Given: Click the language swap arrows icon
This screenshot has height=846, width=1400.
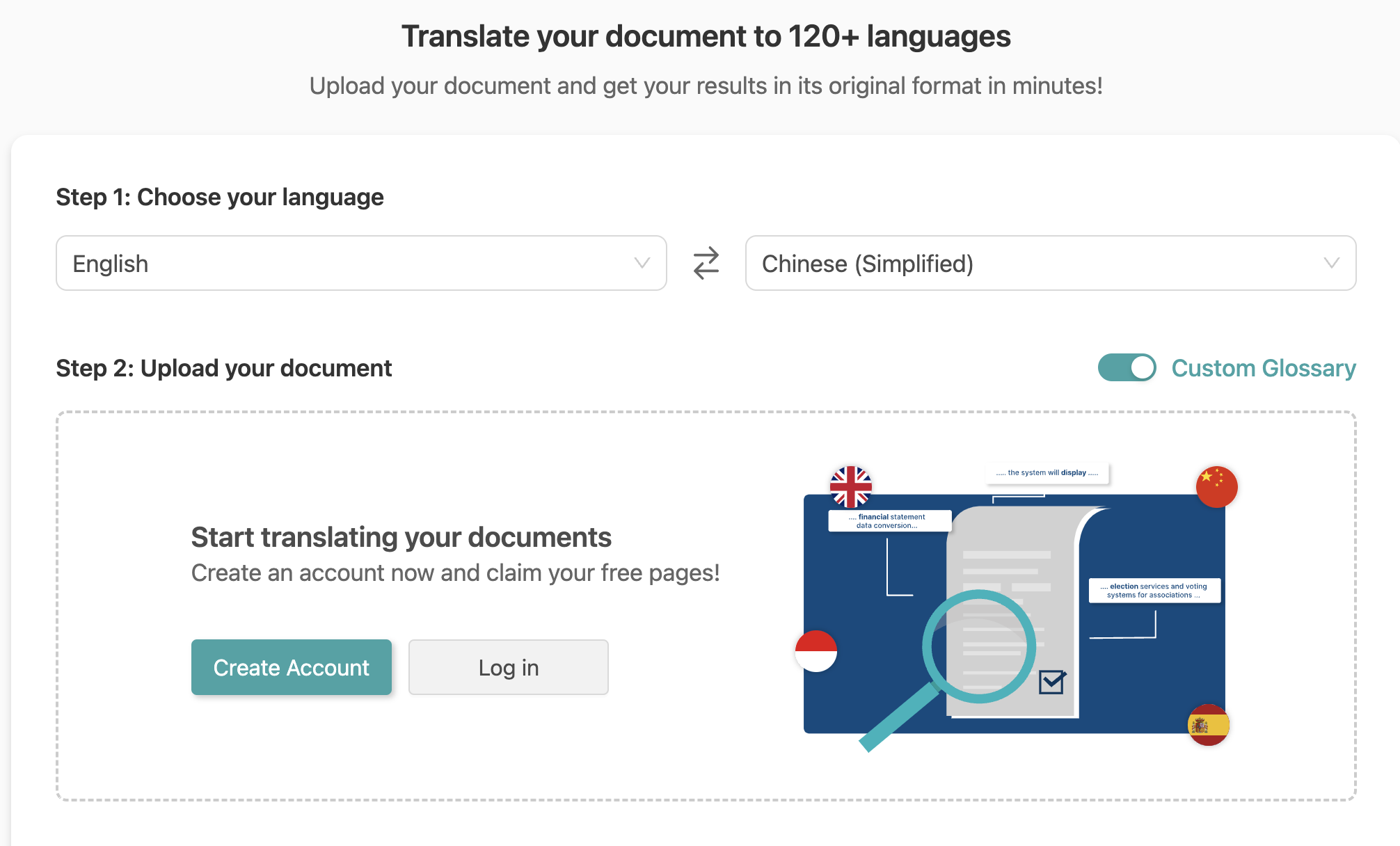Looking at the screenshot, I should (x=705, y=263).
